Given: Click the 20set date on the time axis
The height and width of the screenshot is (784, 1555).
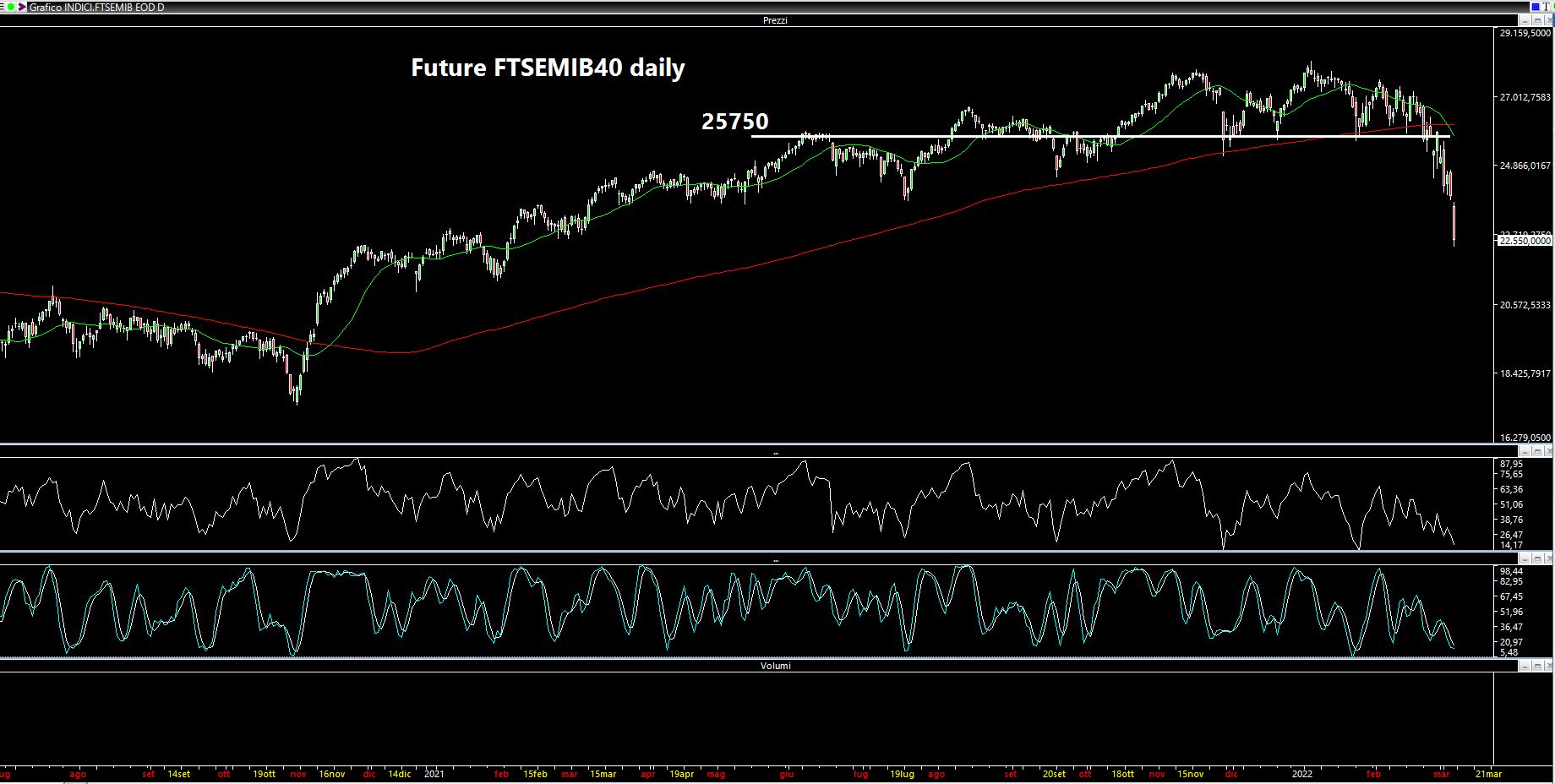Looking at the screenshot, I should click(x=1053, y=773).
